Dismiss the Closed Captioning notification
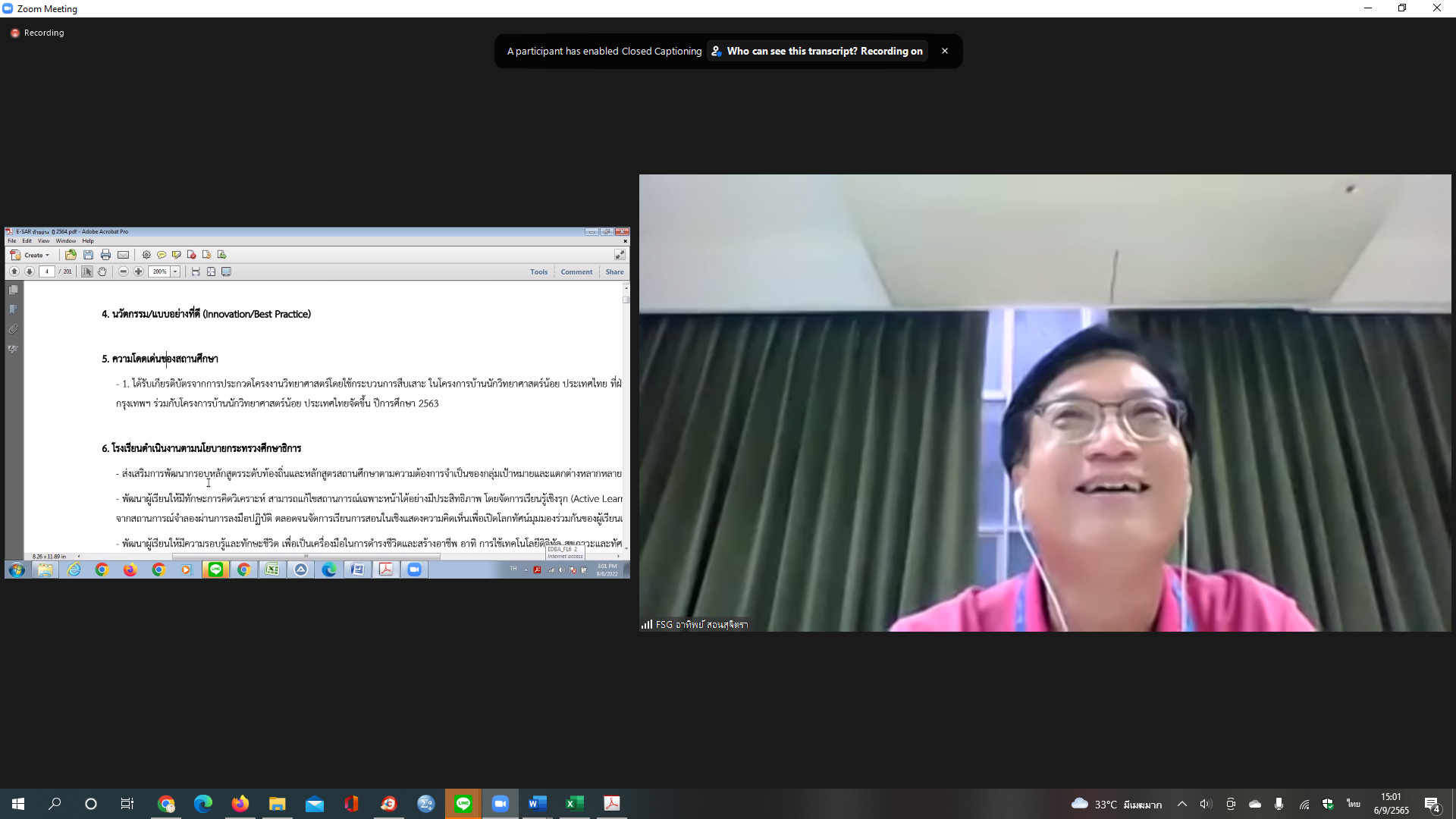This screenshot has height=819, width=1456. (944, 51)
